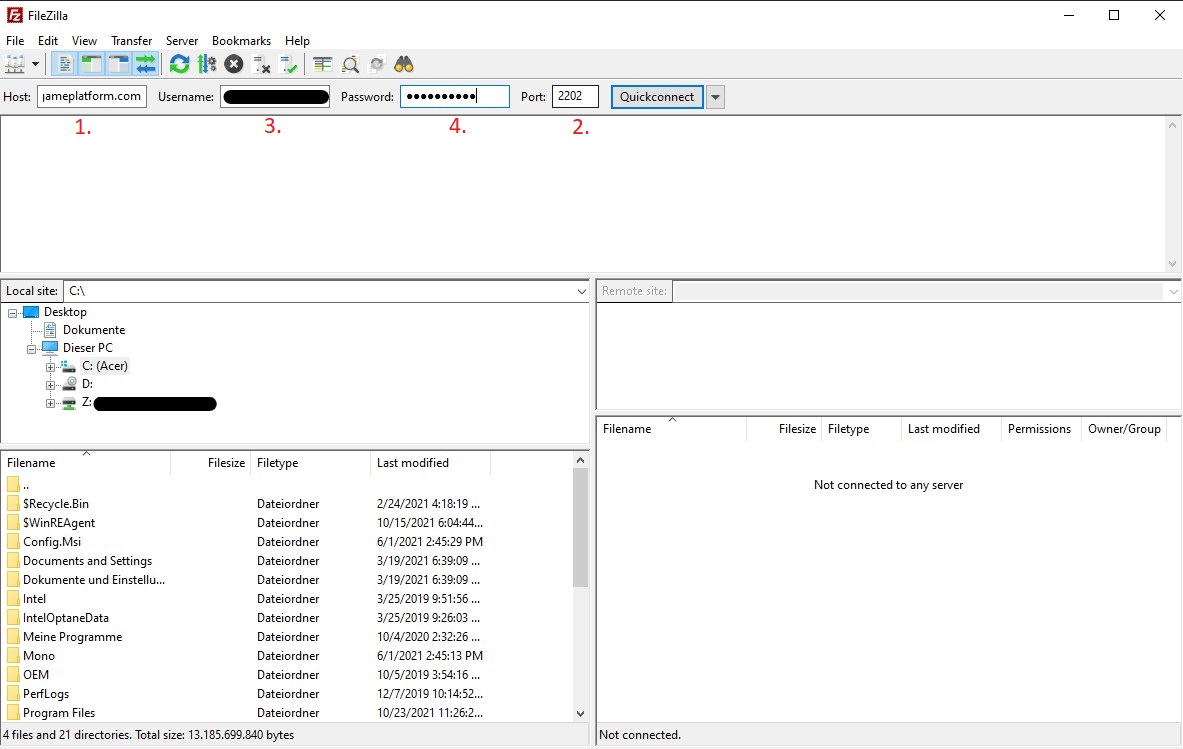Open directory listing filters
This screenshot has width=1183, height=749.
point(323,64)
